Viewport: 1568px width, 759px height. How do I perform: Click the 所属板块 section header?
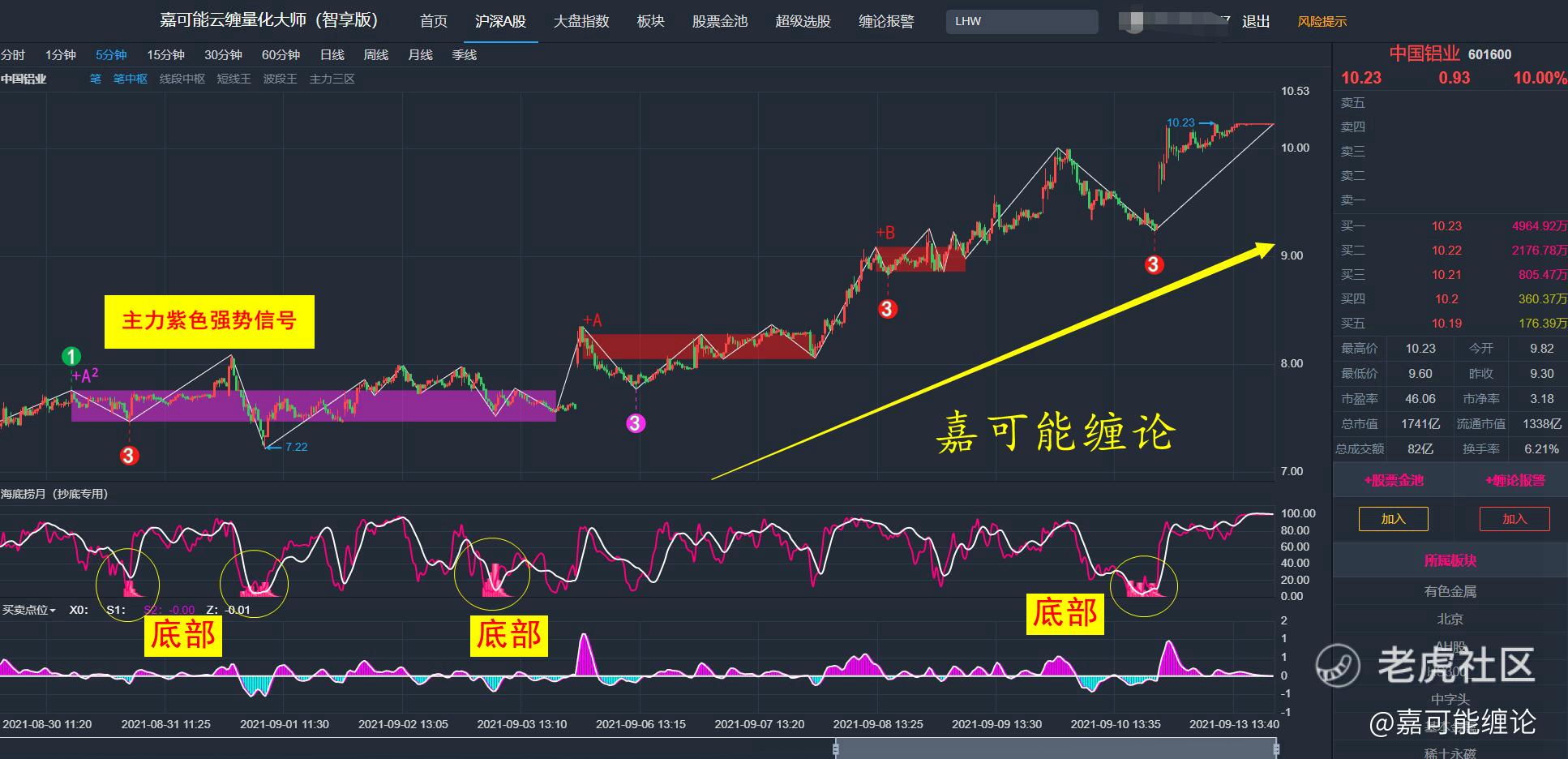(1450, 560)
